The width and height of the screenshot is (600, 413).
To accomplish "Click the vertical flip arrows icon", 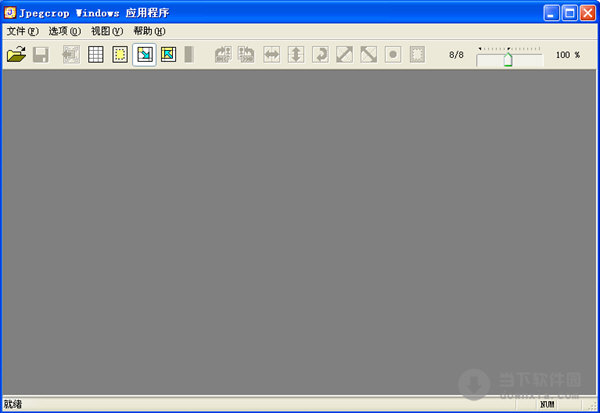I will click(295, 55).
